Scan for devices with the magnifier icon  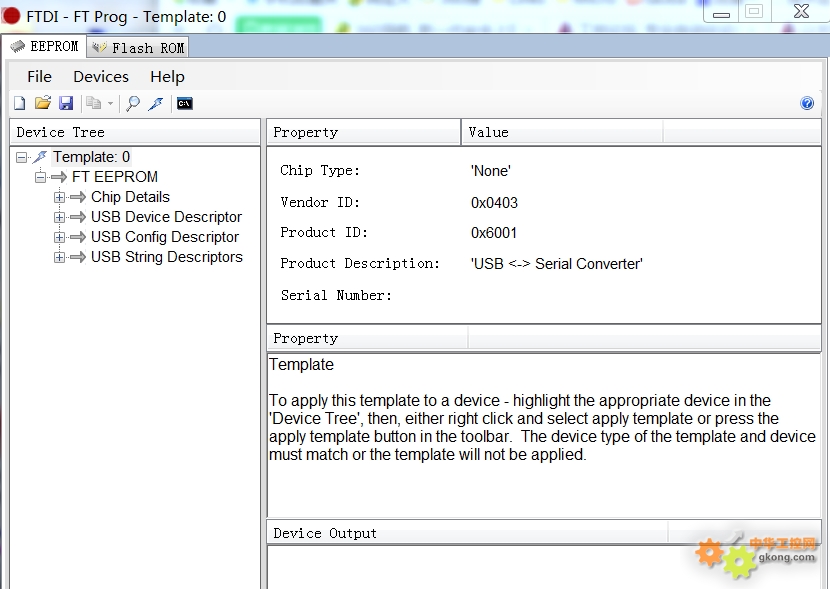coord(133,103)
